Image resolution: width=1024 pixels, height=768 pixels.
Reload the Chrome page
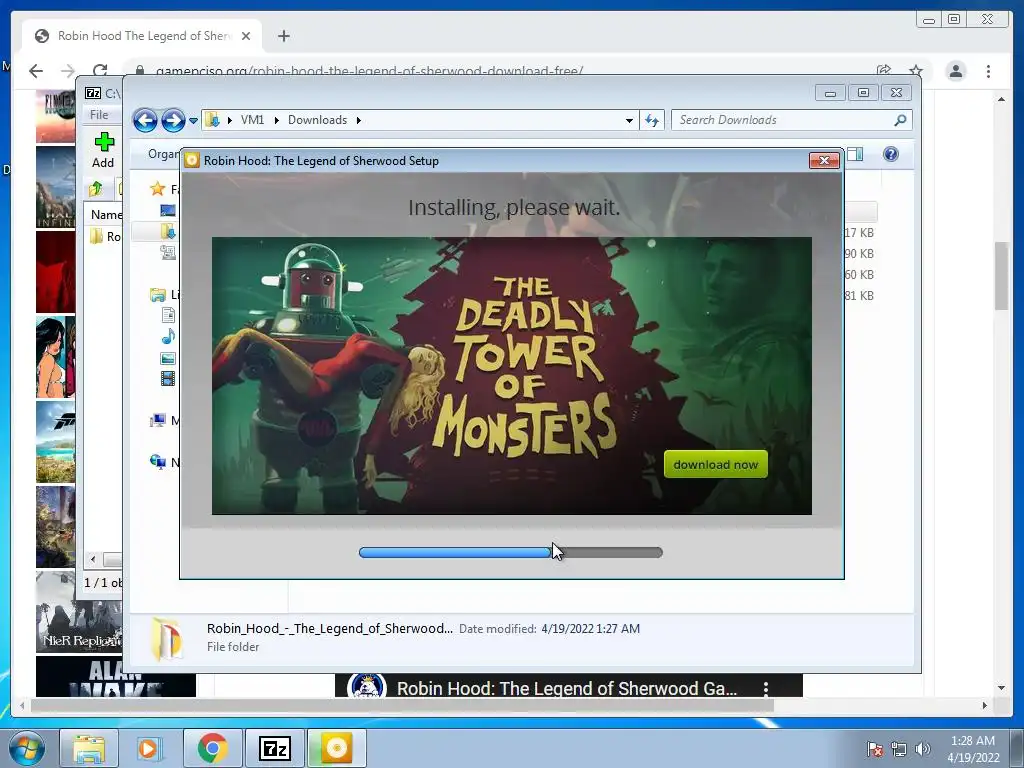click(100, 71)
